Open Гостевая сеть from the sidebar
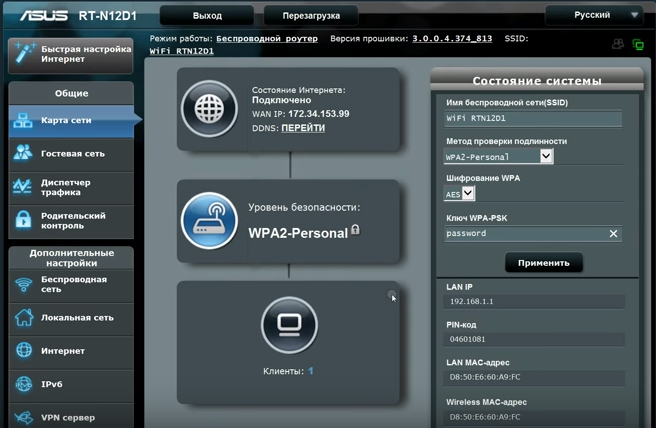The height and width of the screenshot is (428, 656). tap(68, 154)
